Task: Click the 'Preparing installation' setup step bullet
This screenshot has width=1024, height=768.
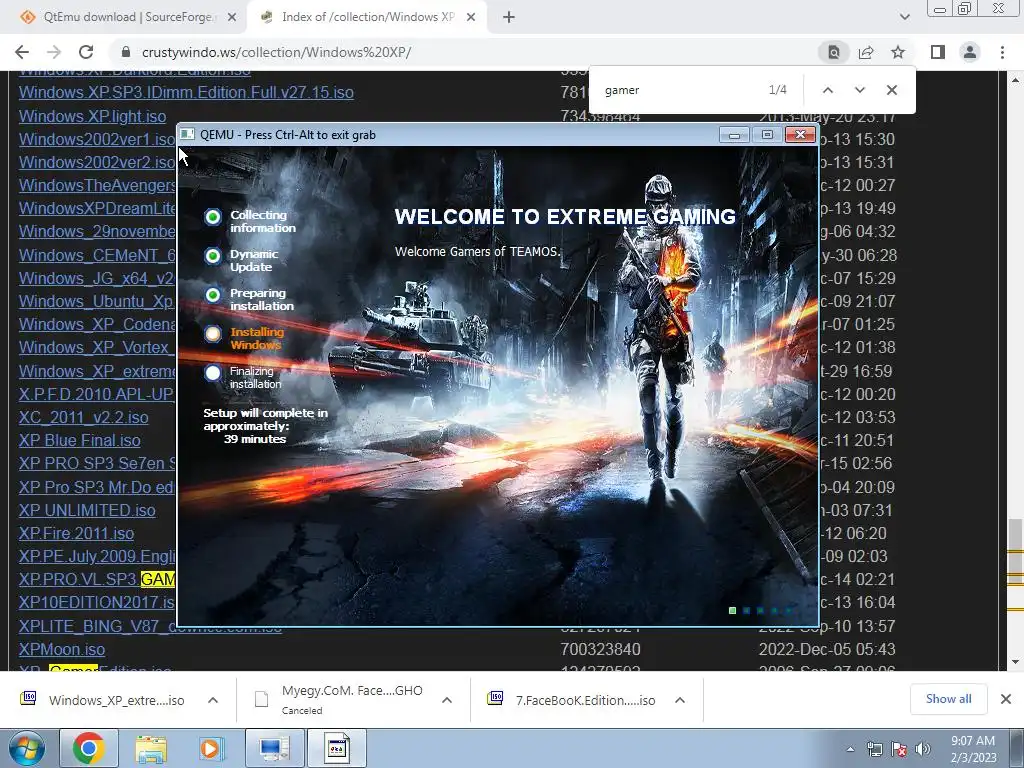Action: click(x=212, y=295)
